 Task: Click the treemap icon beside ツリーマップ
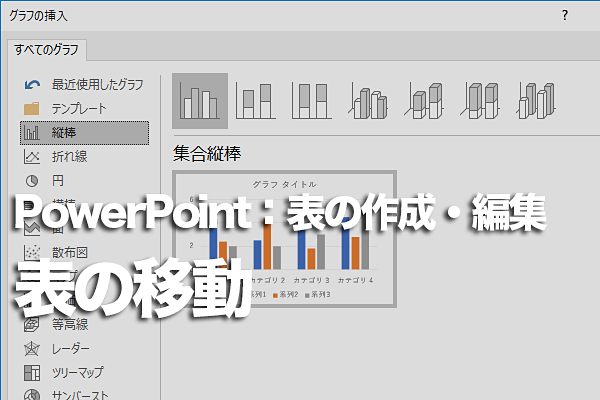(32, 372)
